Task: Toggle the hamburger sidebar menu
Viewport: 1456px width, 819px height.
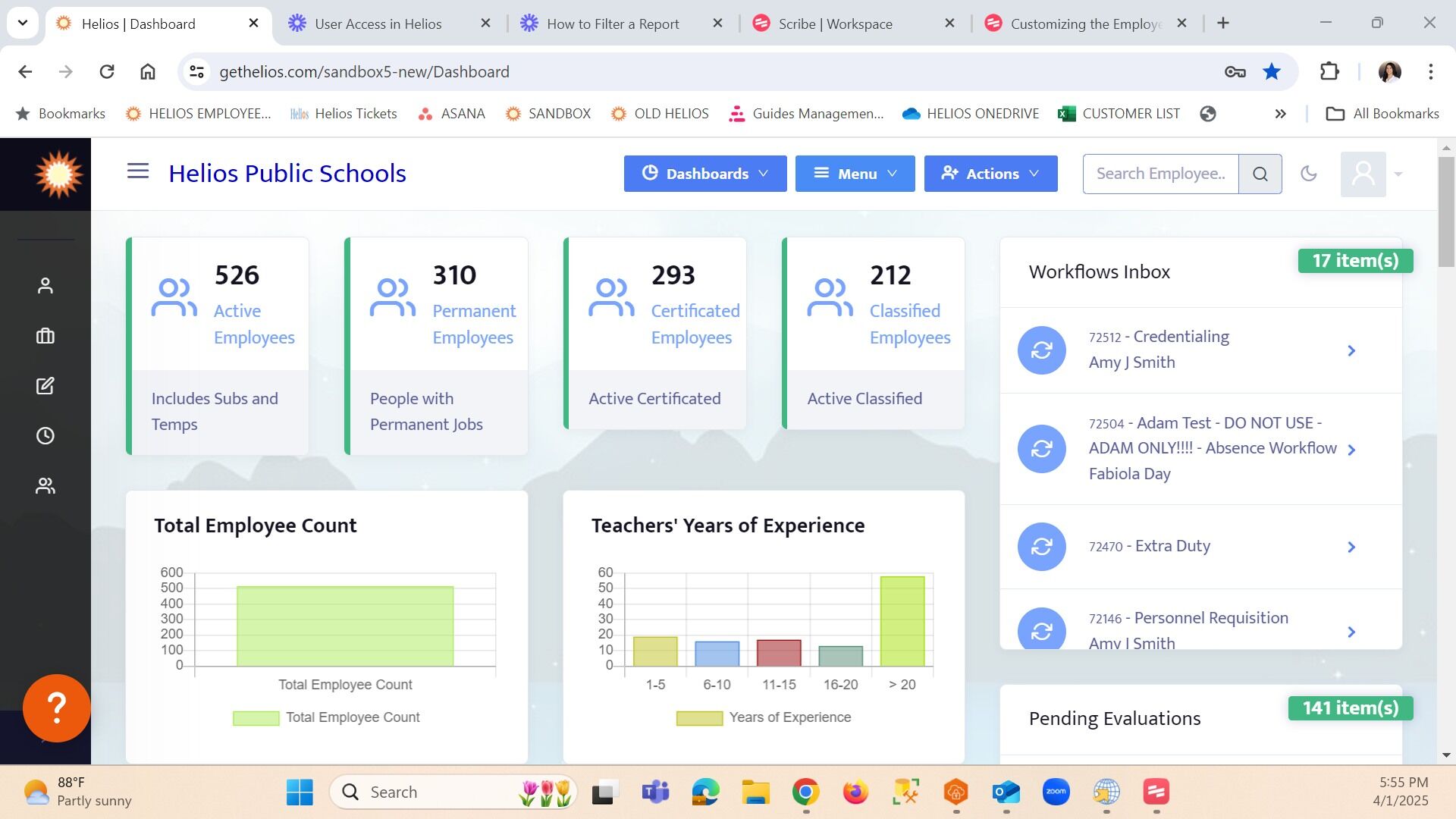Action: point(138,171)
